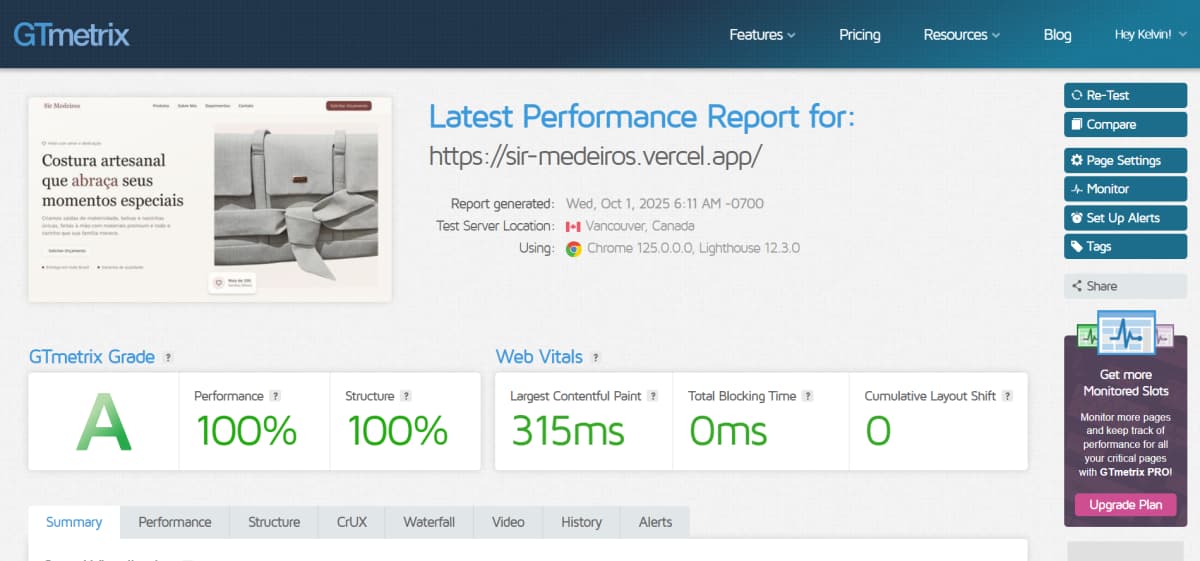Switch to the Video tab
This screenshot has height=561, width=1200.
[508, 522]
